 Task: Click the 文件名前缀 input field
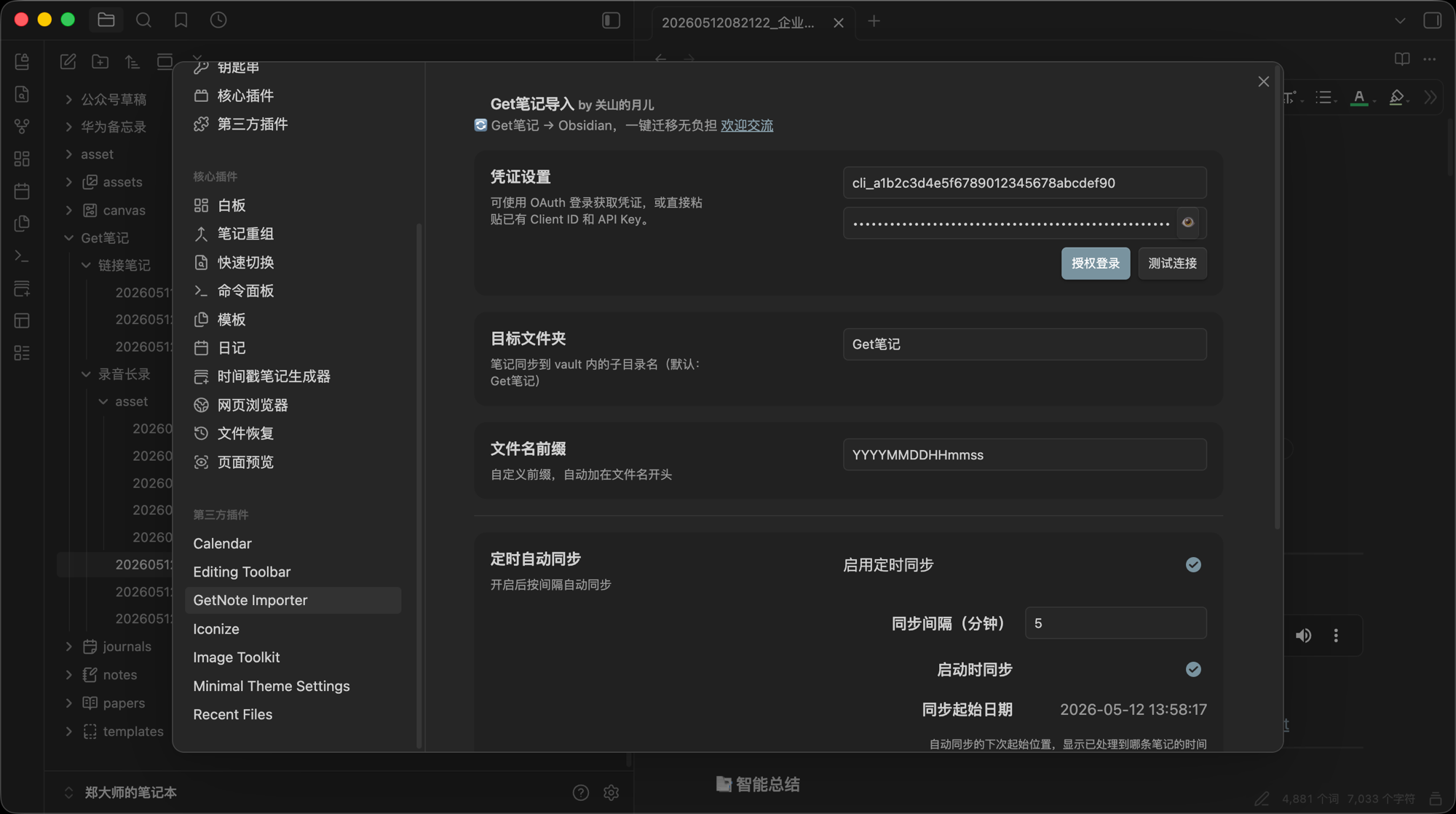click(1025, 455)
